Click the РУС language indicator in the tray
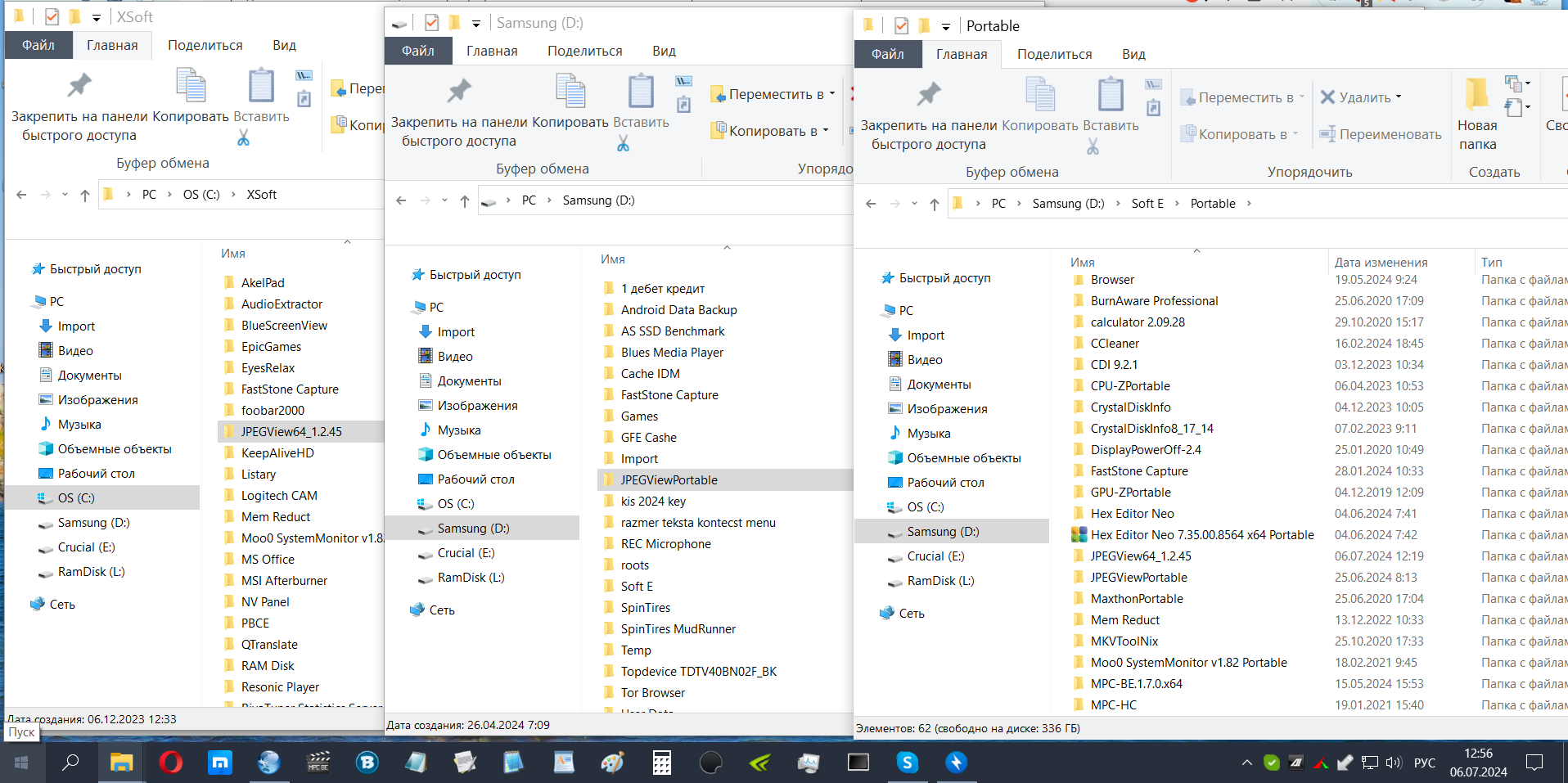The width and height of the screenshot is (1568, 783). pyautogui.click(x=1425, y=763)
